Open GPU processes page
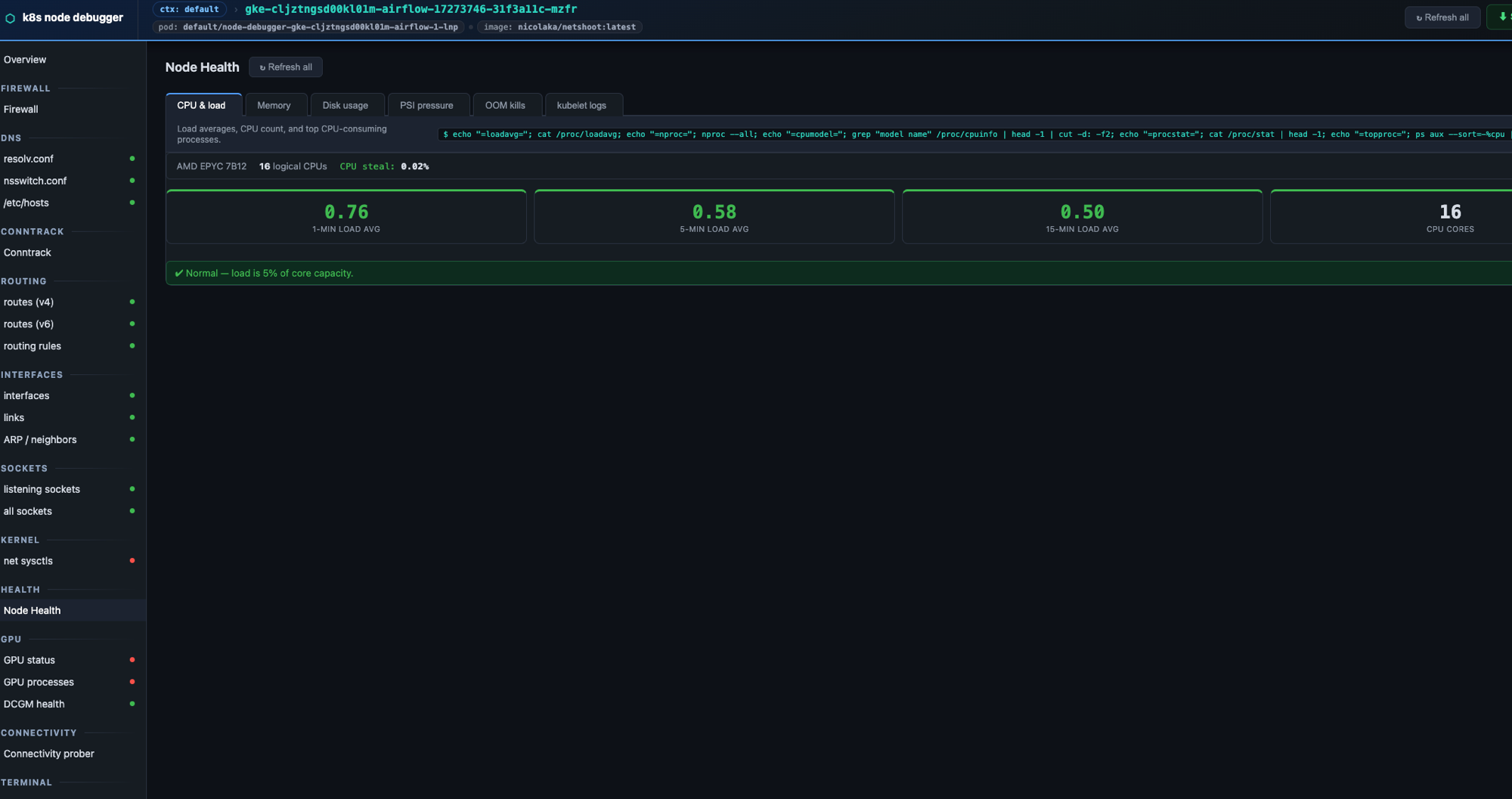 (x=39, y=683)
